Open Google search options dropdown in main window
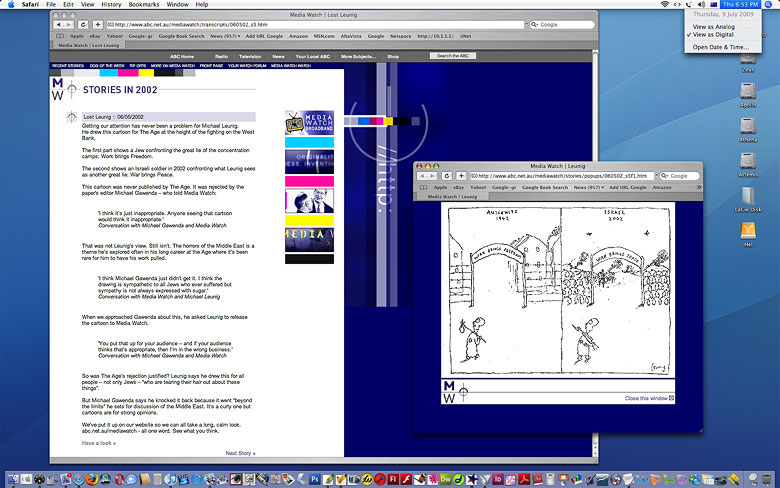Screen dimensions: 780x488 (534, 24)
